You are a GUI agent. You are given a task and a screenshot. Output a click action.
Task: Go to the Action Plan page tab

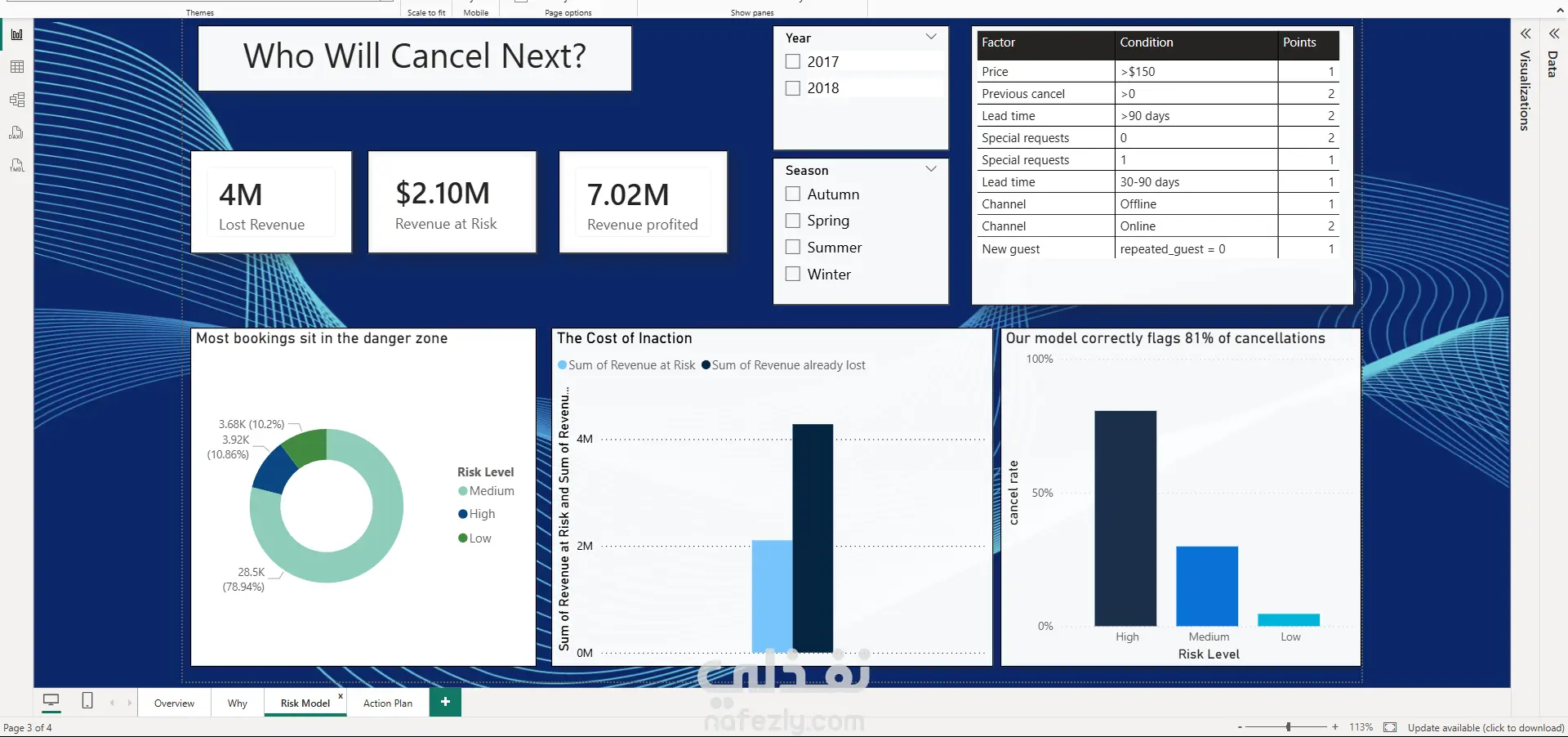[388, 703]
